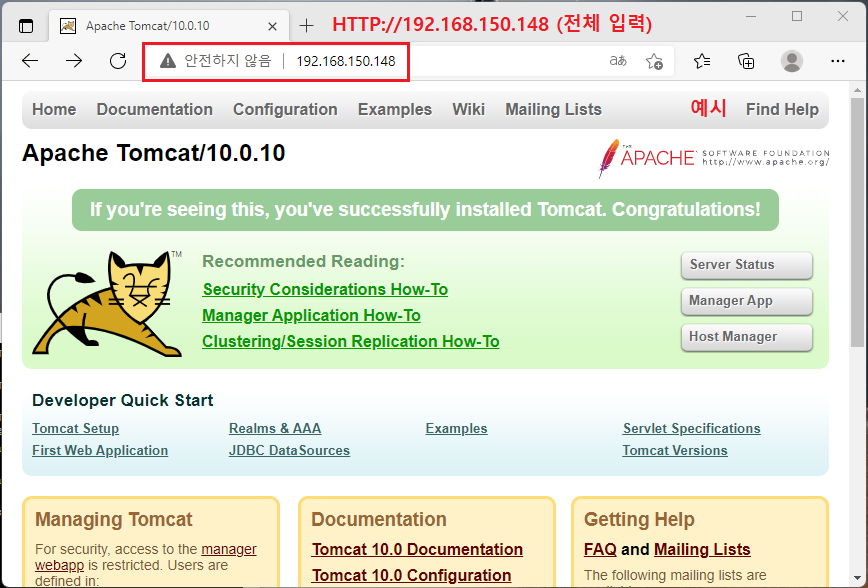Viewport: 868px width, 588px height.
Task: Open Examples in navigation bar
Action: 395,110
